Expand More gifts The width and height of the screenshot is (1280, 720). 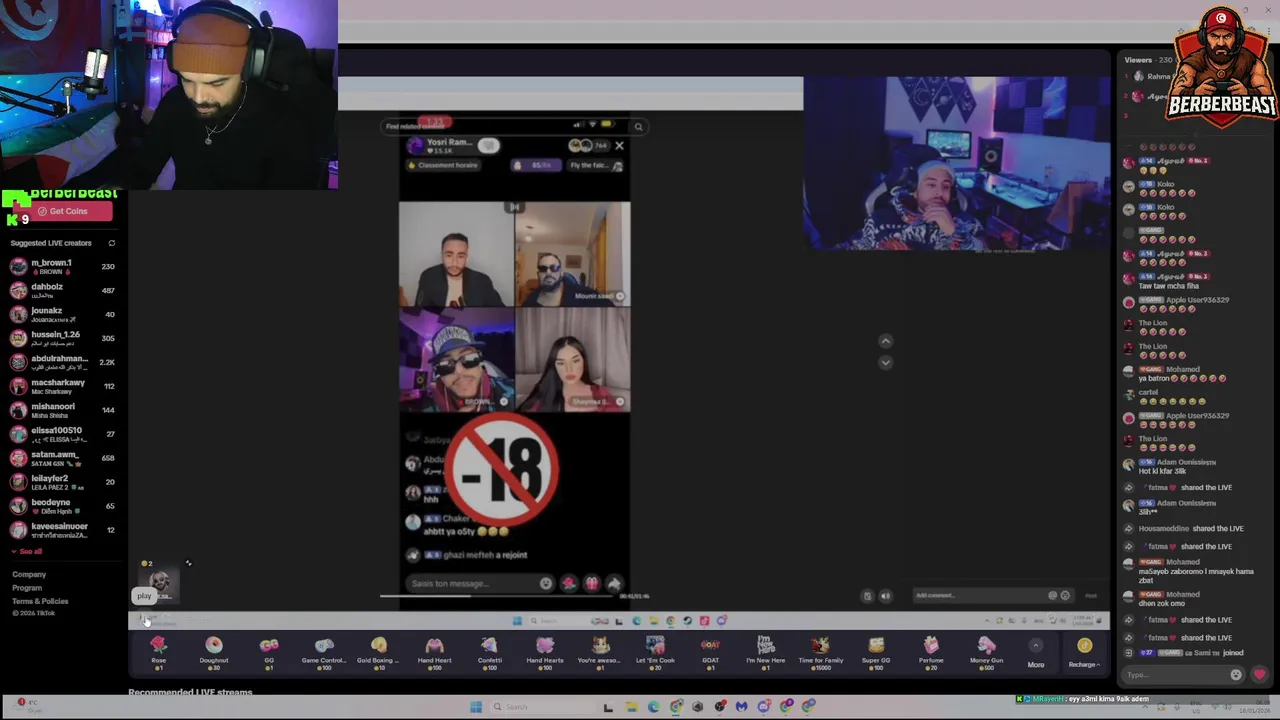pyautogui.click(x=1036, y=652)
